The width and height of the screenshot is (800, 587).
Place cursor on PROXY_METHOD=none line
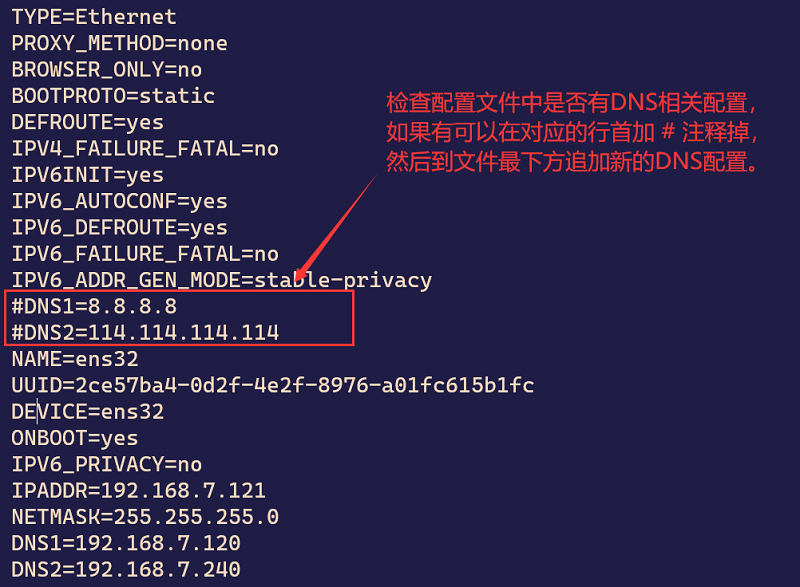coord(119,43)
